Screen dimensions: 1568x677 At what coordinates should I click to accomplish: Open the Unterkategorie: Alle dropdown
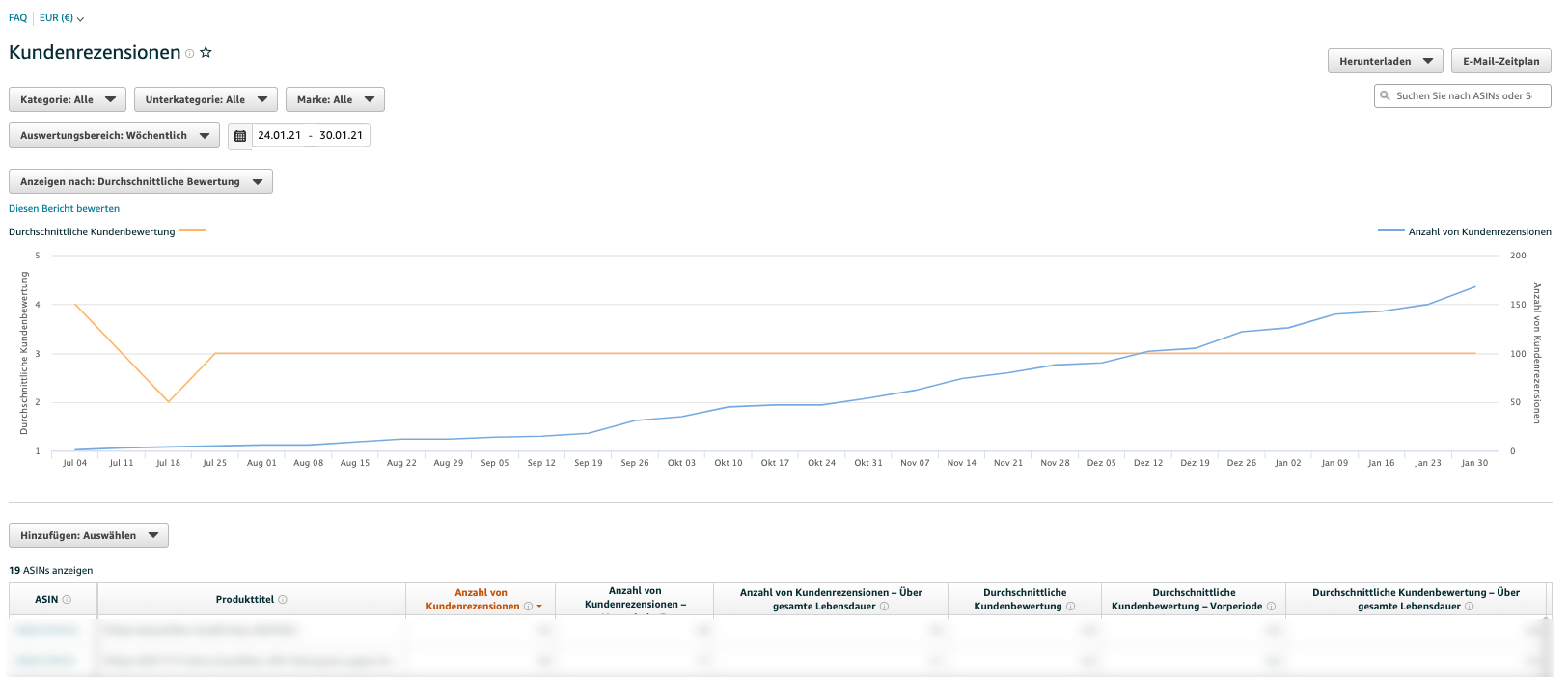pyautogui.click(x=206, y=99)
